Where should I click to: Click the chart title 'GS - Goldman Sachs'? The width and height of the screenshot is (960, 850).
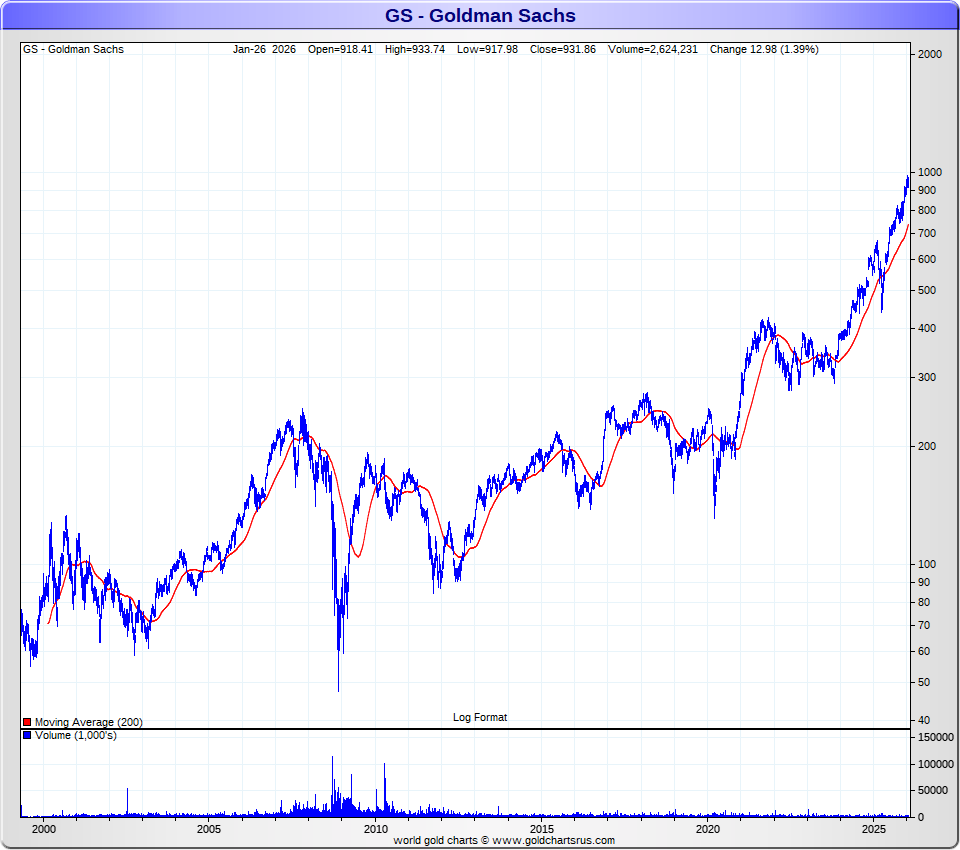480,15
